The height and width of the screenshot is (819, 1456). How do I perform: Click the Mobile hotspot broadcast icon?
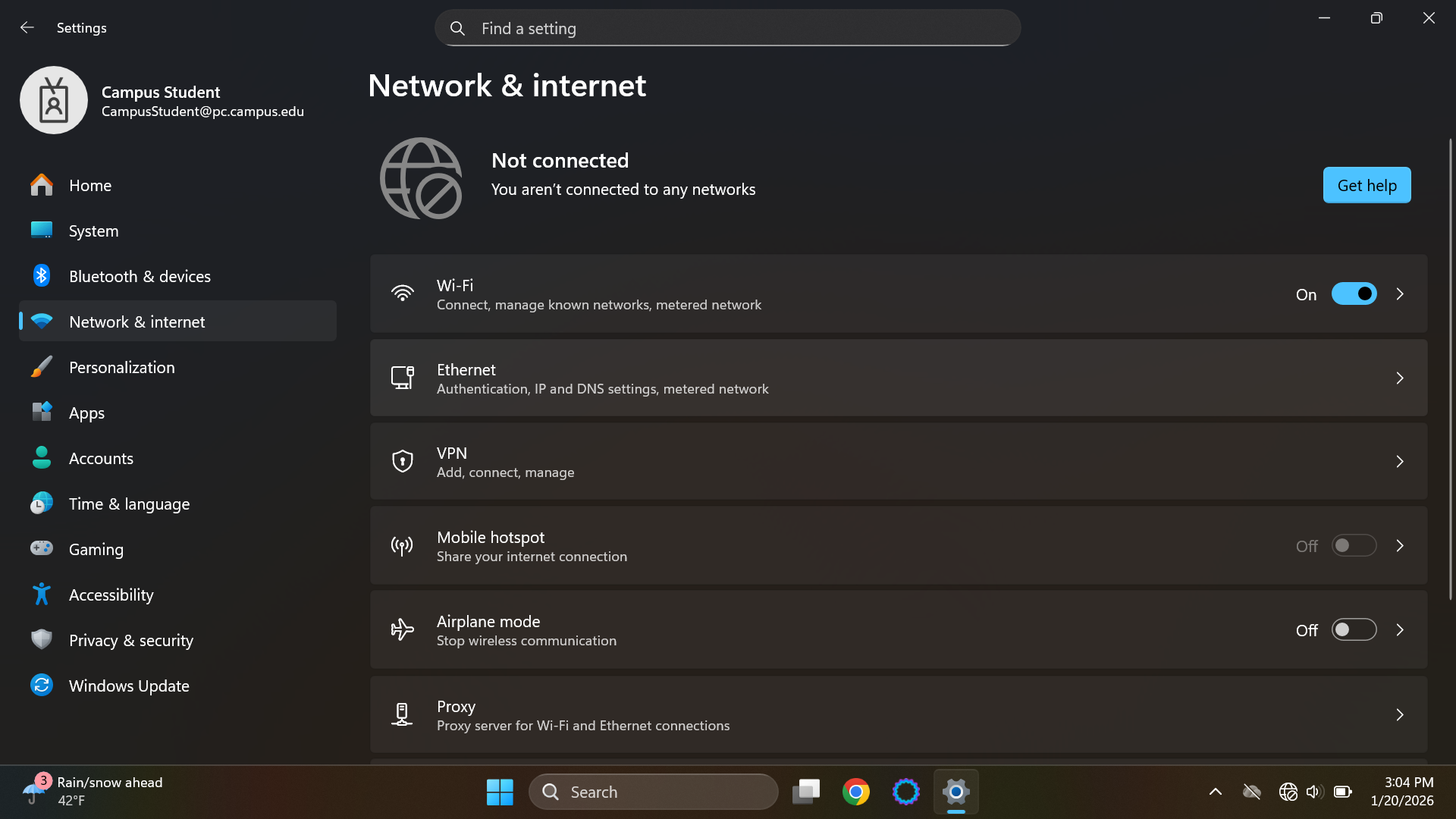click(x=403, y=545)
